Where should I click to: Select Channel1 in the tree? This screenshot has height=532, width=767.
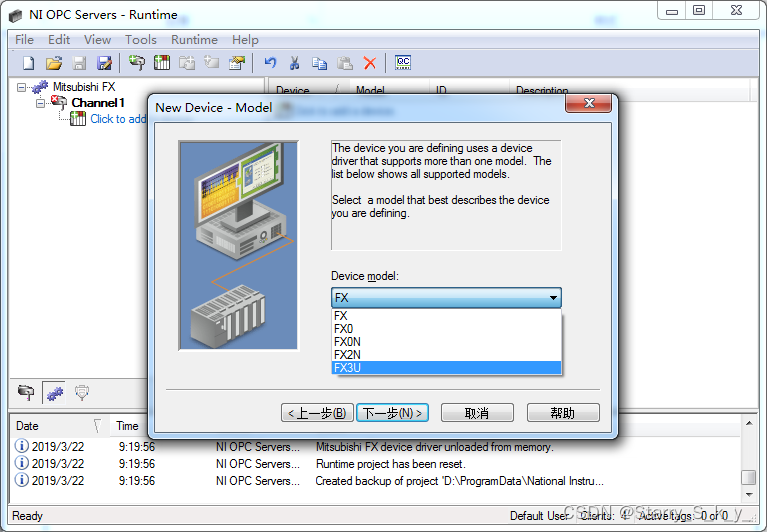98,103
